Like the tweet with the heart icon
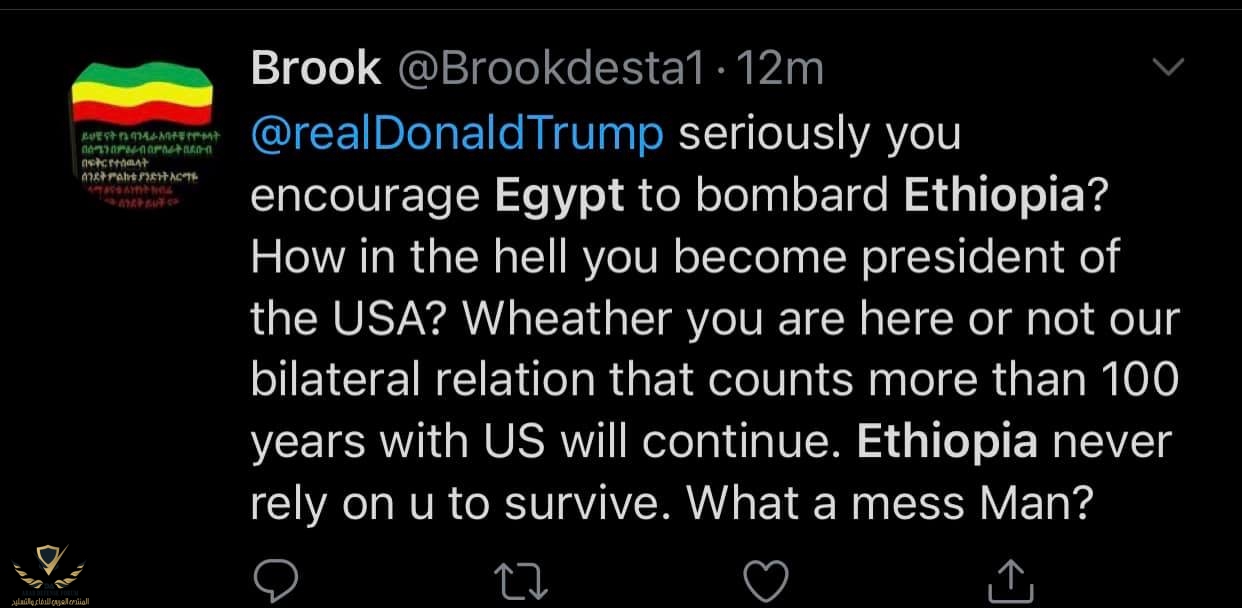 tap(765, 580)
